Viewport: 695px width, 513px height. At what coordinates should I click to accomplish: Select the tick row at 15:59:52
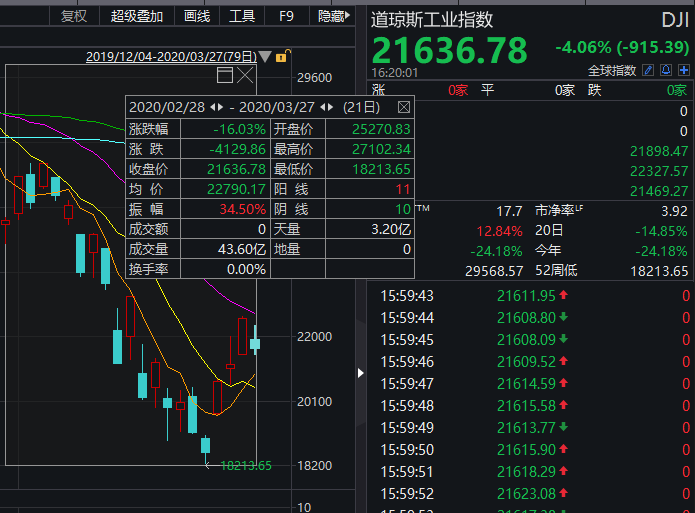(531, 493)
